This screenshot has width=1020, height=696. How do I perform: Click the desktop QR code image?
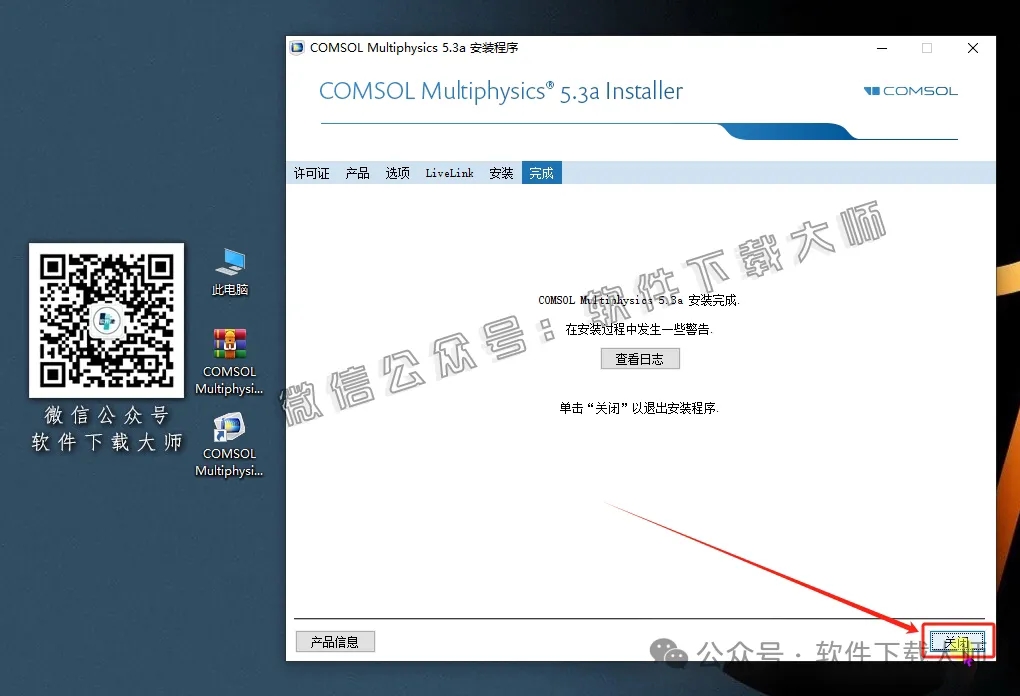click(x=106, y=320)
